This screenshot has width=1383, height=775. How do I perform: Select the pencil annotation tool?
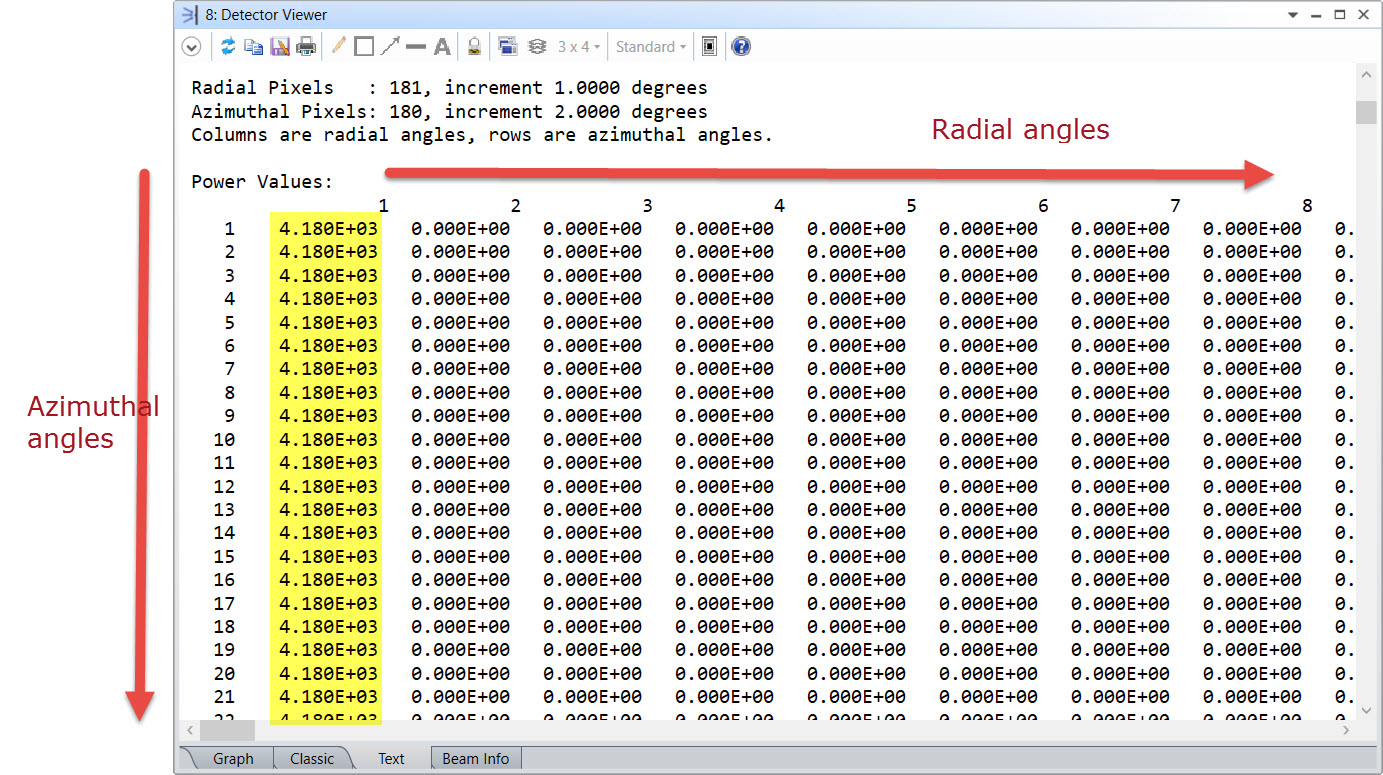339,46
